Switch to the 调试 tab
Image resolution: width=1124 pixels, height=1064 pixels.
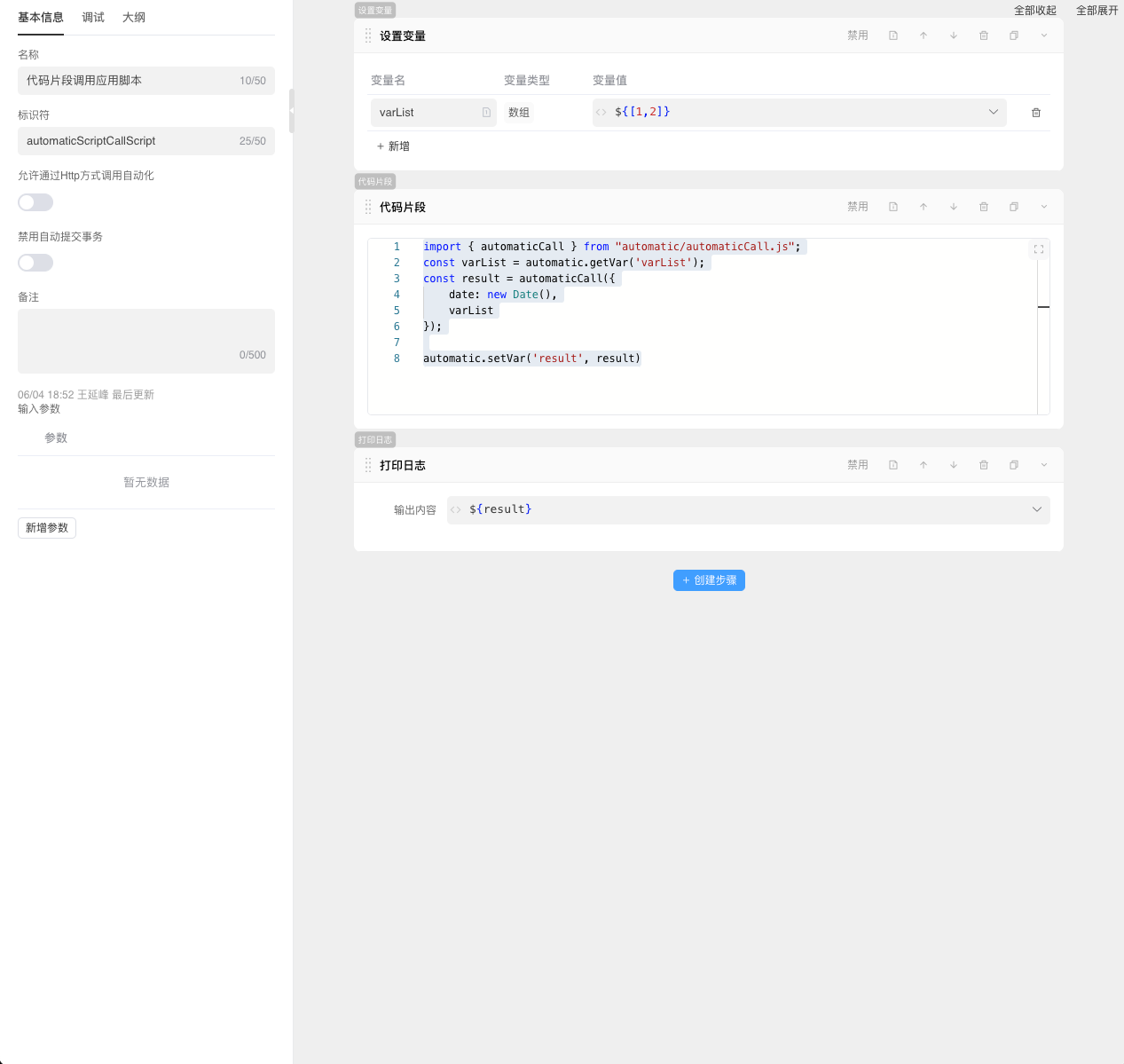click(x=93, y=18)
